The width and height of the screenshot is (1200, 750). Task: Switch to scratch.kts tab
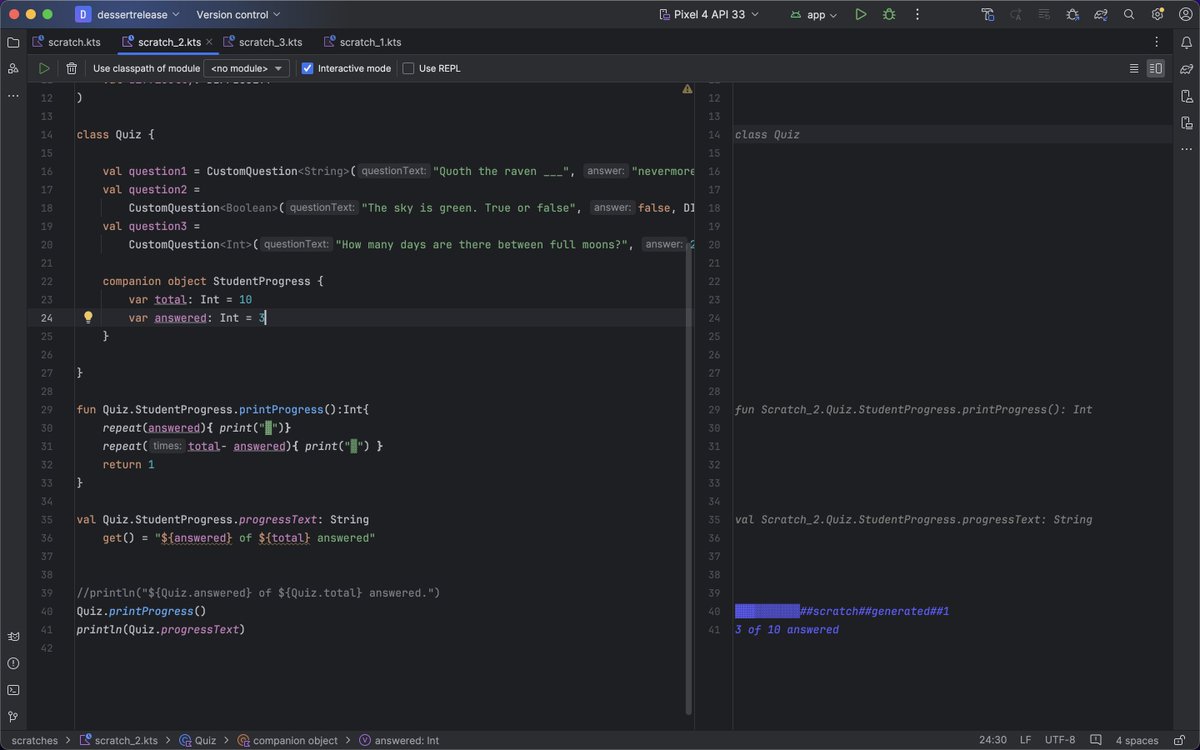[x=66, y=42]
